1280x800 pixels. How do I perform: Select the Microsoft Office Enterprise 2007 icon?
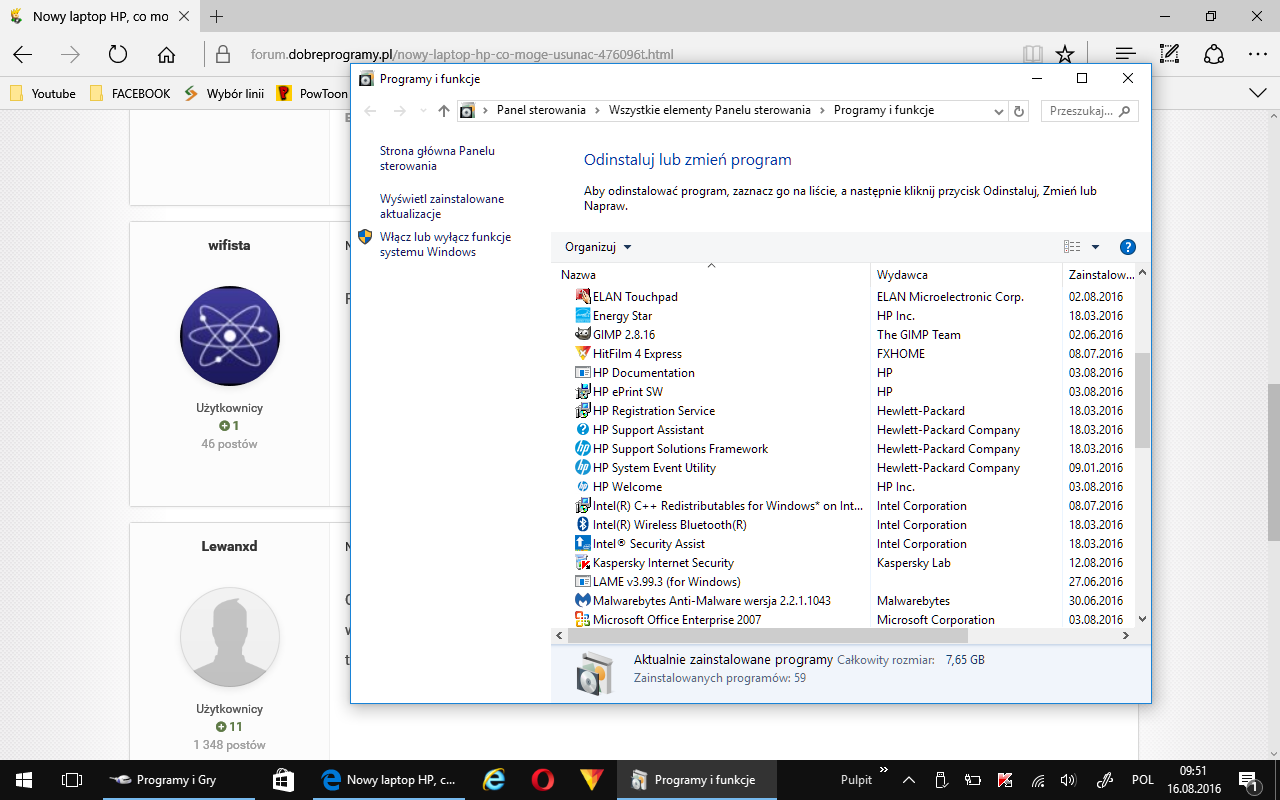pos(583,620)
